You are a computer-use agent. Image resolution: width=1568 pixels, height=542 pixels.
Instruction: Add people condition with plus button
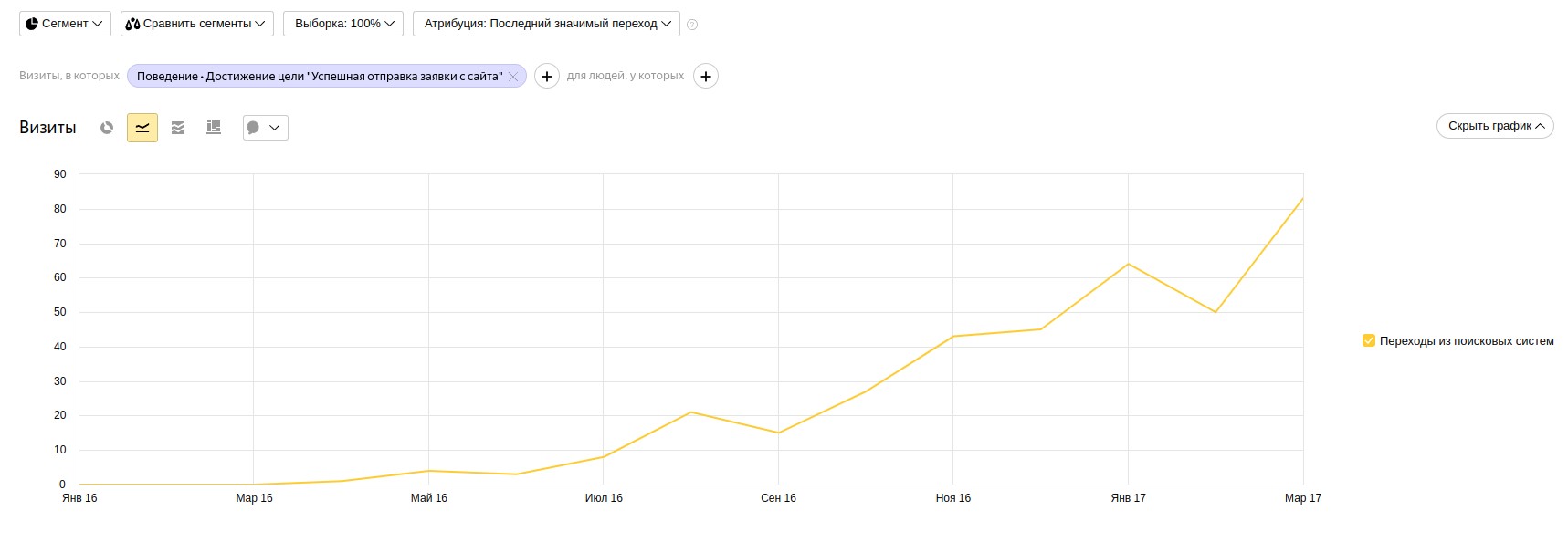pyautogui.click(x=706, y=77)
